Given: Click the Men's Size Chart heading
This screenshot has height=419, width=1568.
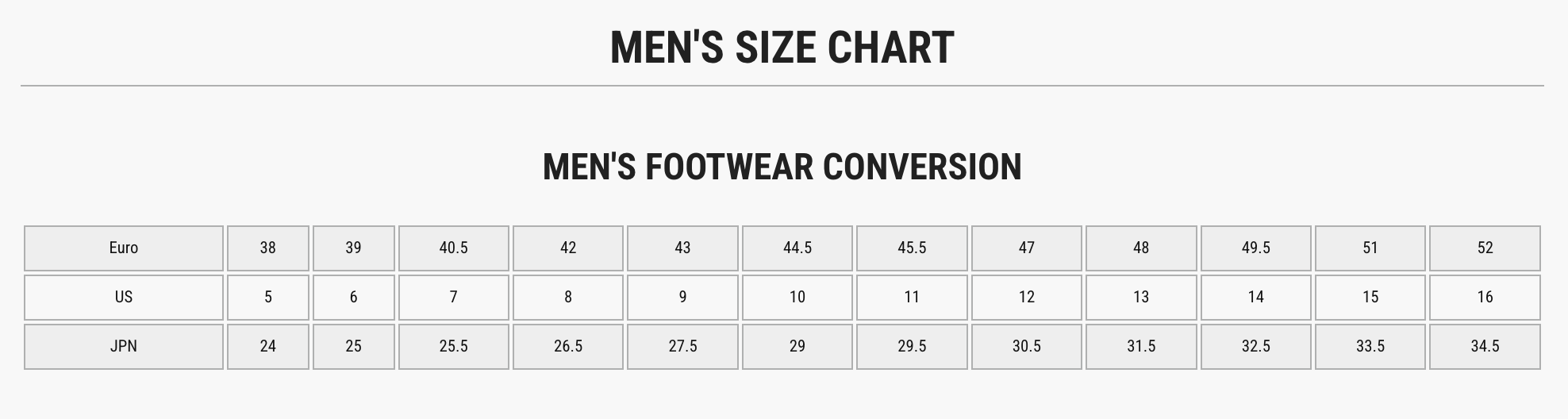Looking at the screenshot, I should (x=782, y=48).
